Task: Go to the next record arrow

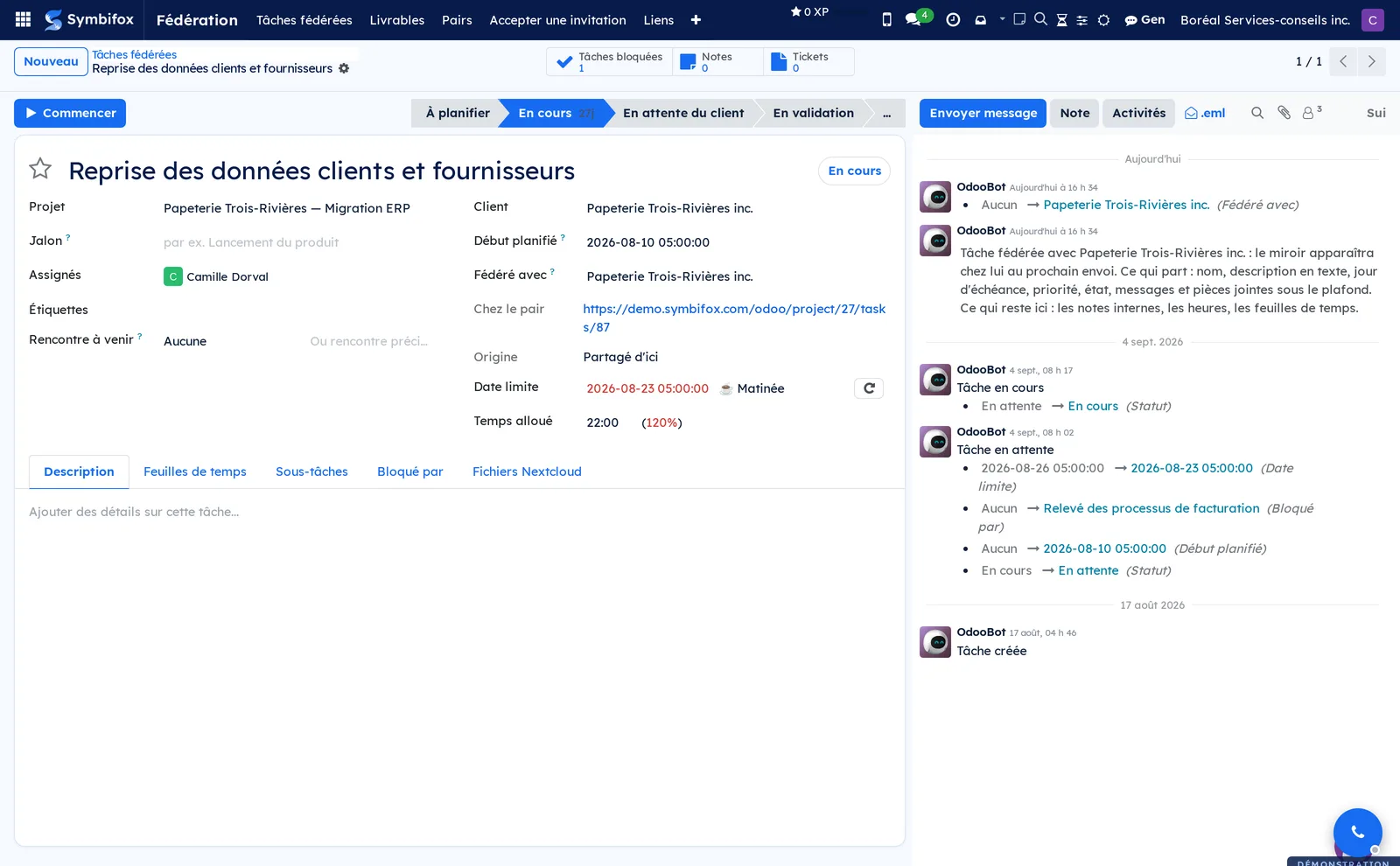Action: pos(1371,61)
